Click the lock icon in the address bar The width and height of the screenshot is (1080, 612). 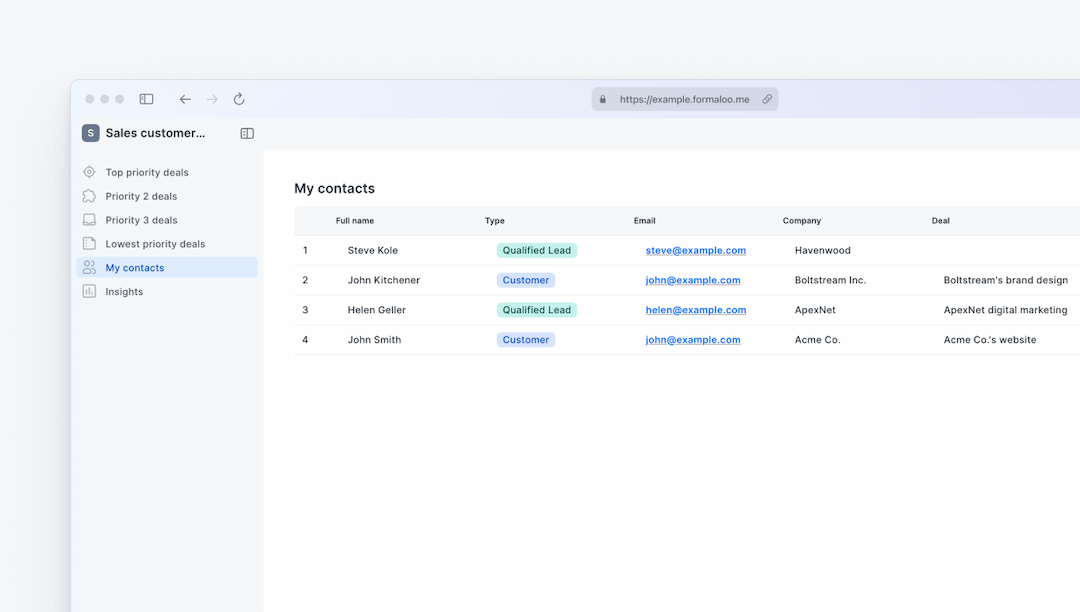point(602,99)
